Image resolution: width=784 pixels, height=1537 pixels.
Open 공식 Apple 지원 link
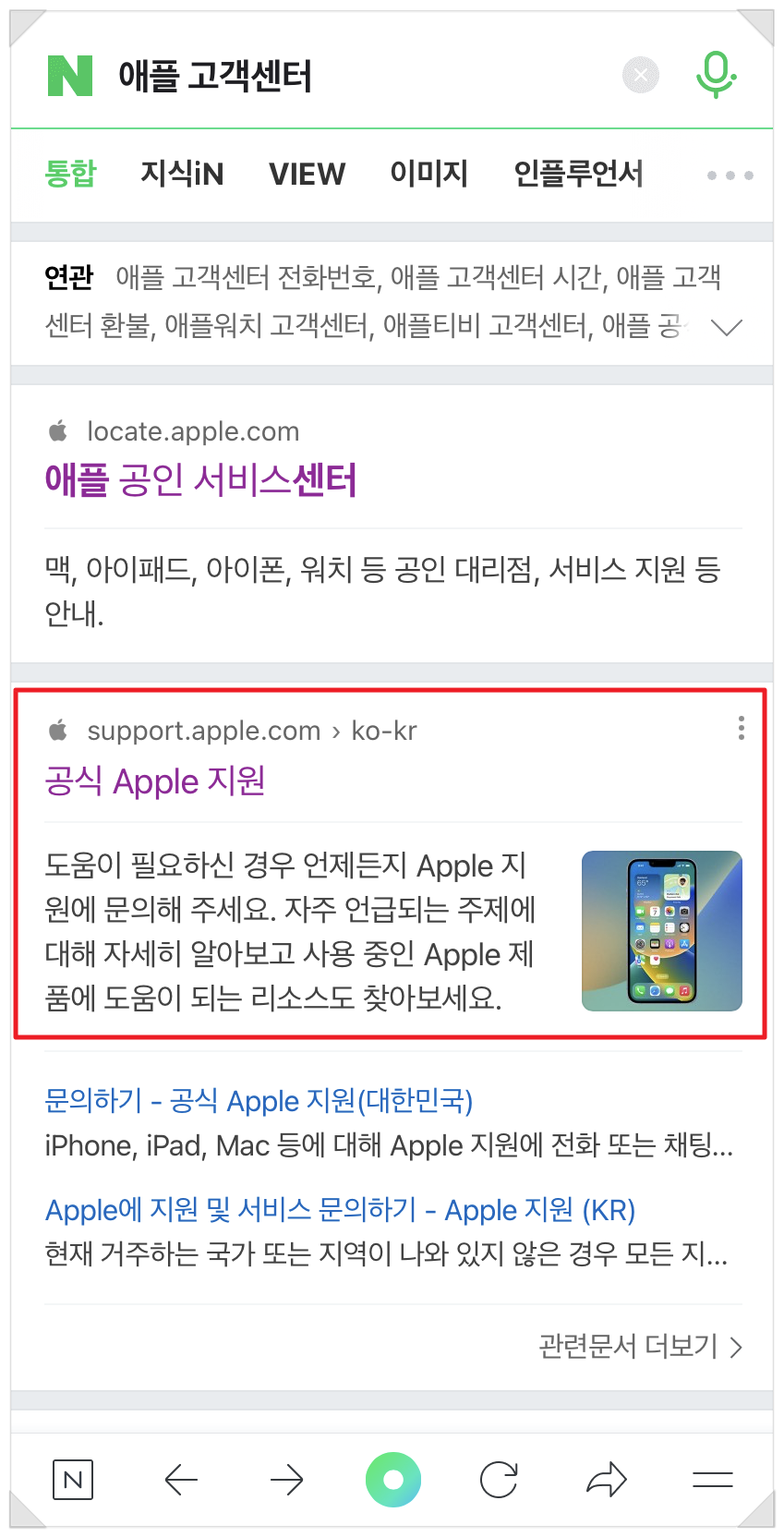point(155,781)
